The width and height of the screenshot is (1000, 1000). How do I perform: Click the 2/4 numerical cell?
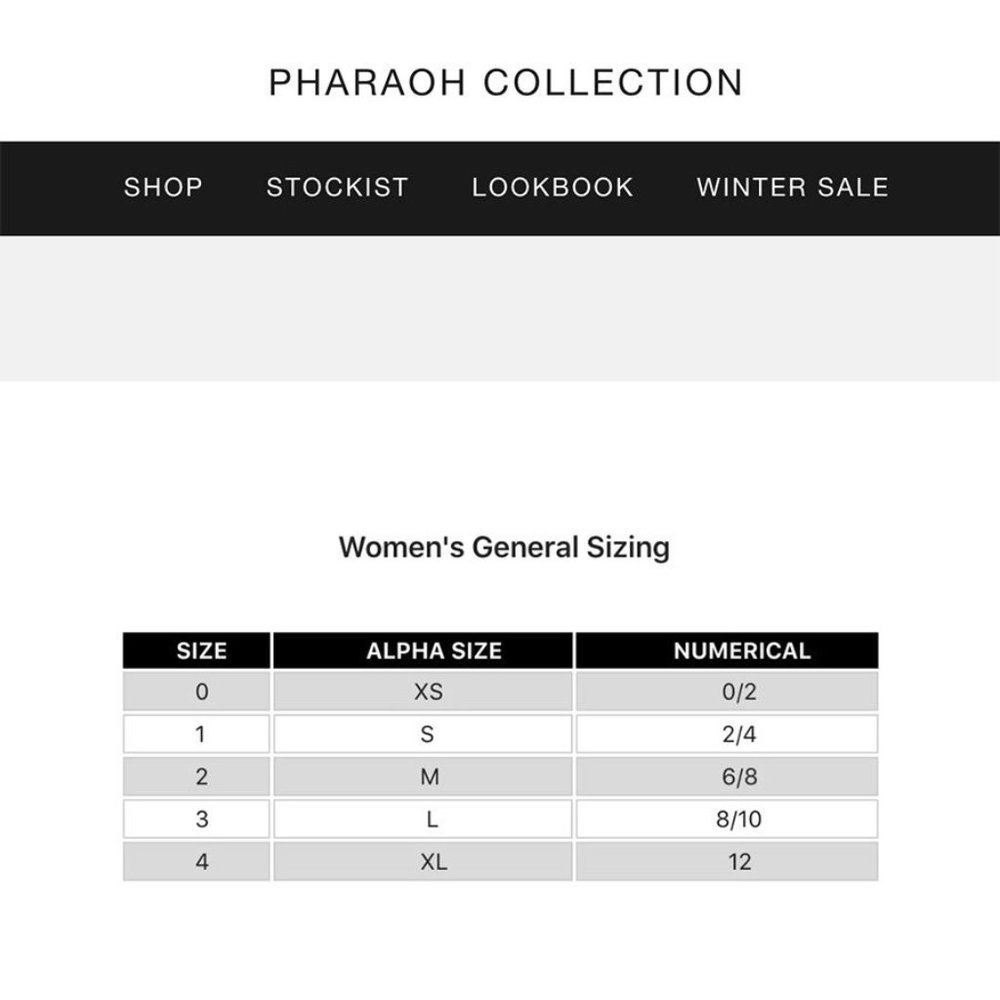point(727,734)
